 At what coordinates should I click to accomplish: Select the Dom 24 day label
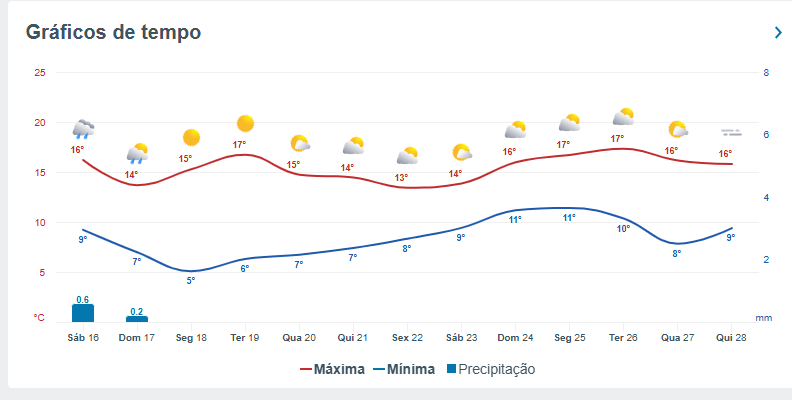[515, 338]
